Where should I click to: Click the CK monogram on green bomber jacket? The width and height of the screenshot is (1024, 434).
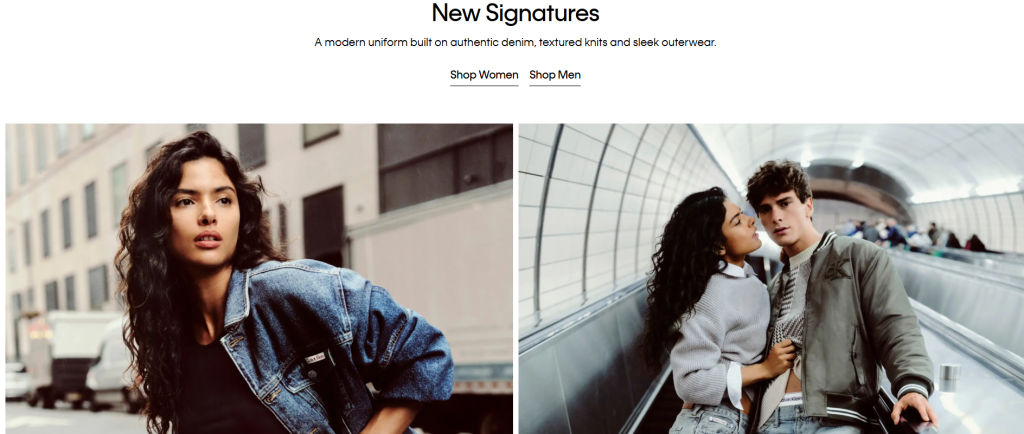(x=838, y=269)
